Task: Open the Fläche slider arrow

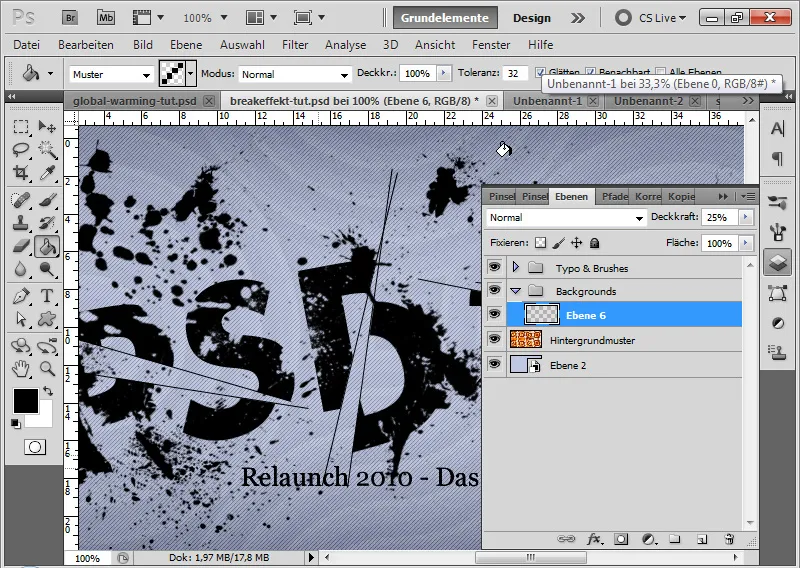Action: 746,243
